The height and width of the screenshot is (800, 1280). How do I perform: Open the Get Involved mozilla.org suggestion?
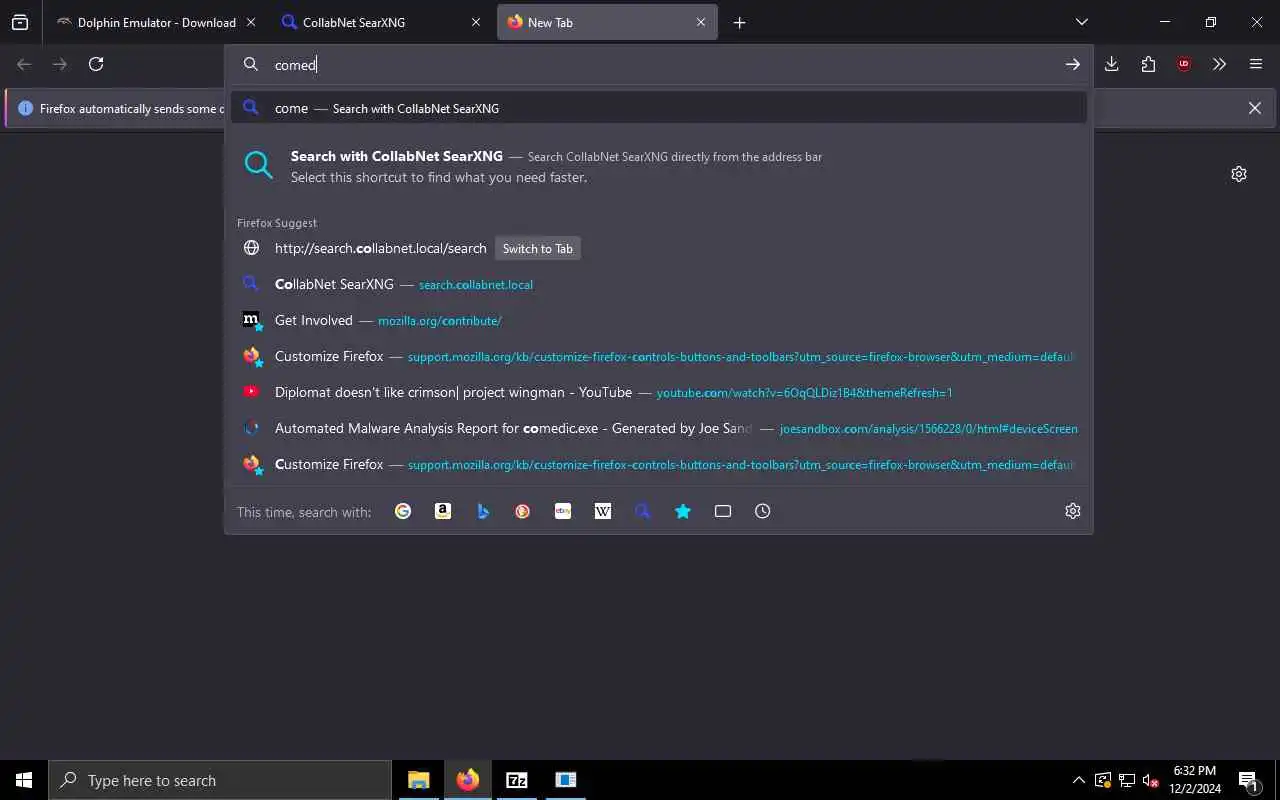tap(659, 320)
